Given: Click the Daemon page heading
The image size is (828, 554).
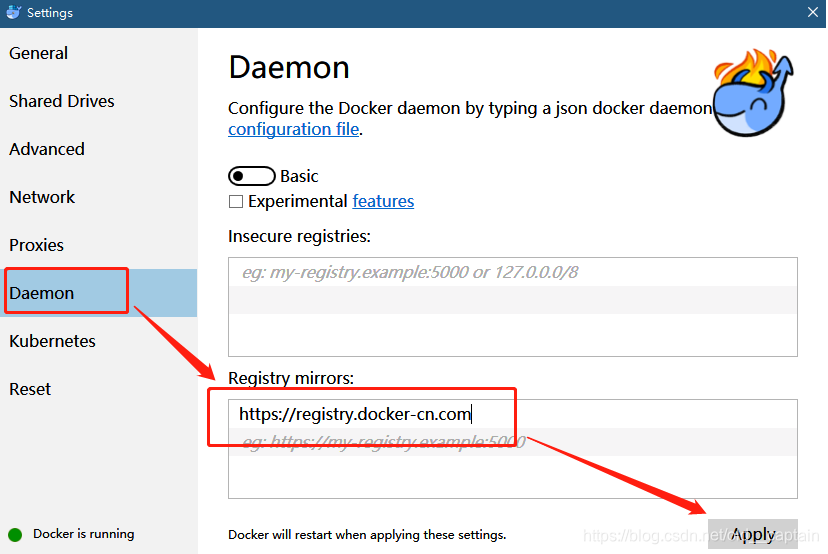Looking at the screenshot, I should coord(289,68).
